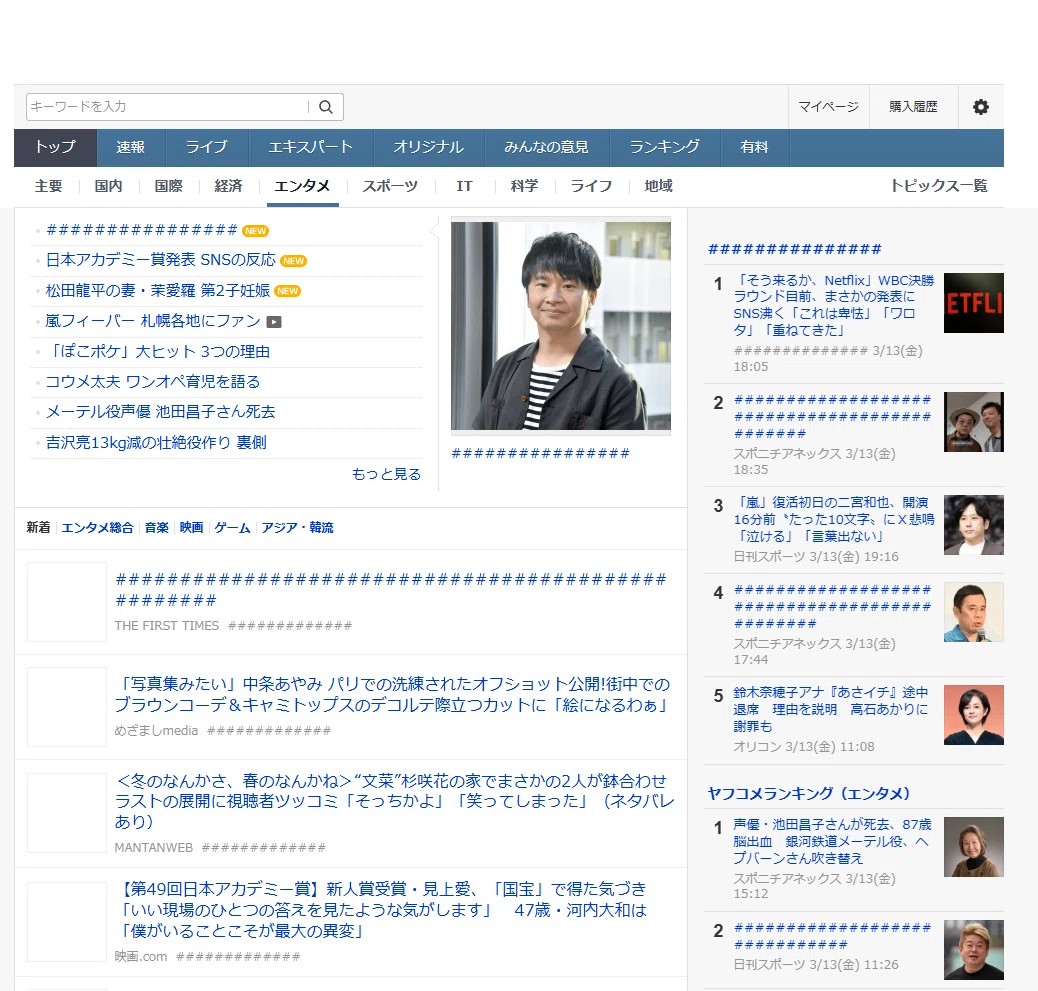Go to the みんなの意見 tab
Viewport: 1038px width, 991px height.
coord(547,148)
